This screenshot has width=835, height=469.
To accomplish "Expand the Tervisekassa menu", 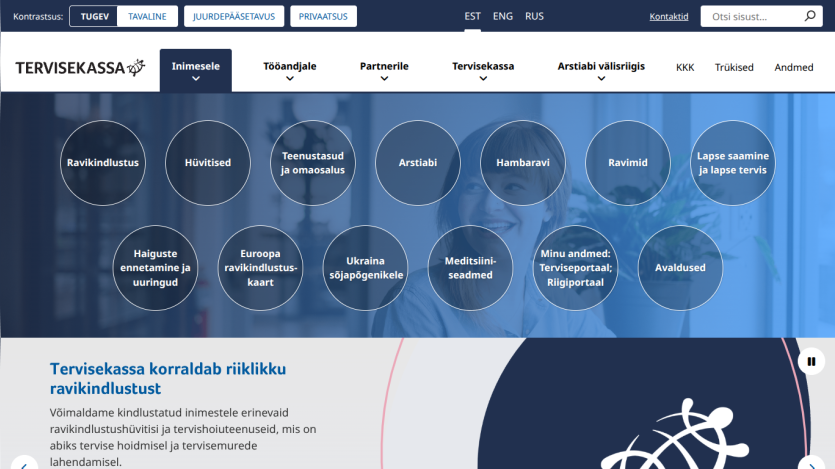I will pyautogui.click(x=483, y=70).
